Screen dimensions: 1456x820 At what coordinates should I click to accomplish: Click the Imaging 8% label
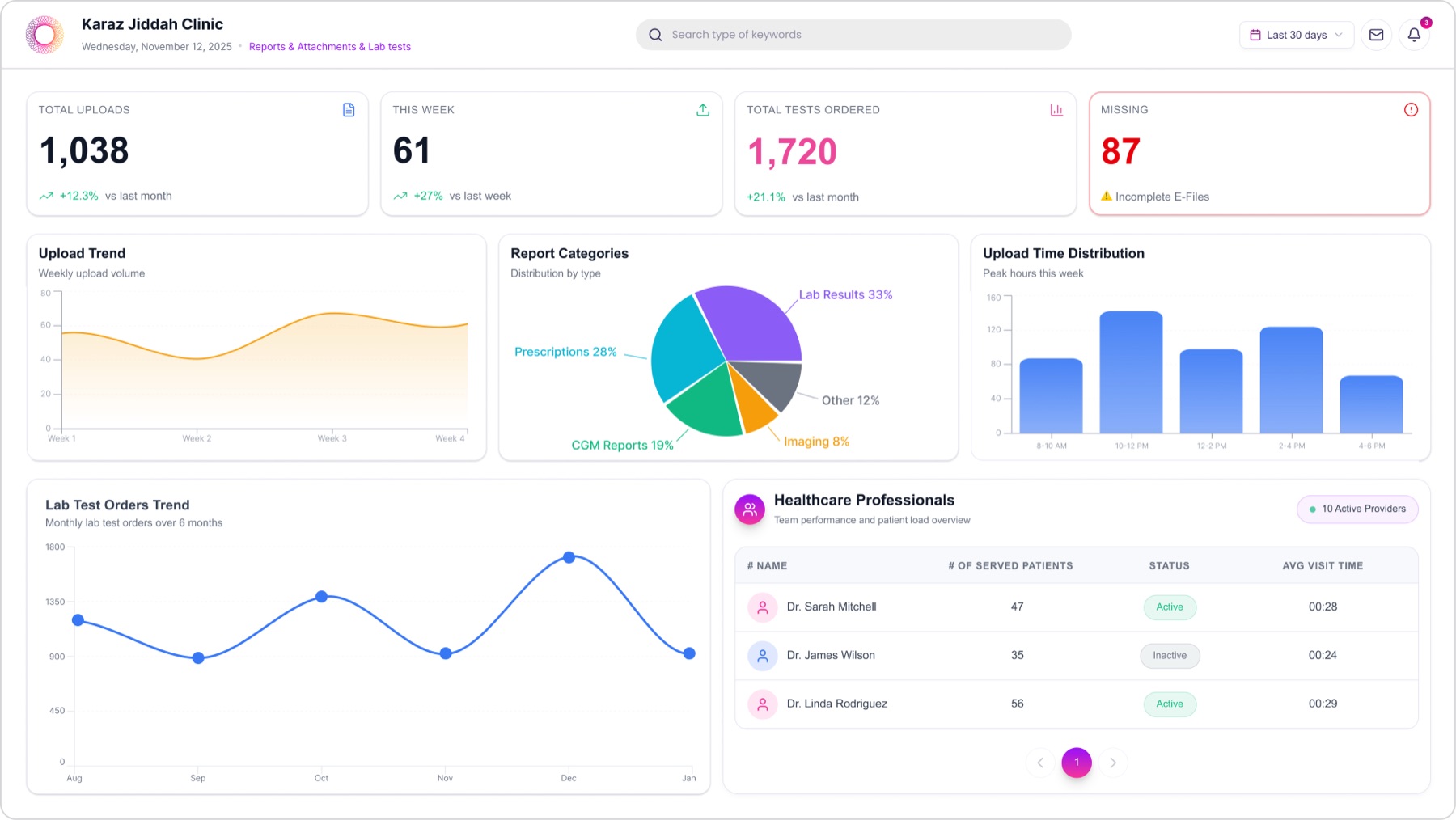(816, 442)
